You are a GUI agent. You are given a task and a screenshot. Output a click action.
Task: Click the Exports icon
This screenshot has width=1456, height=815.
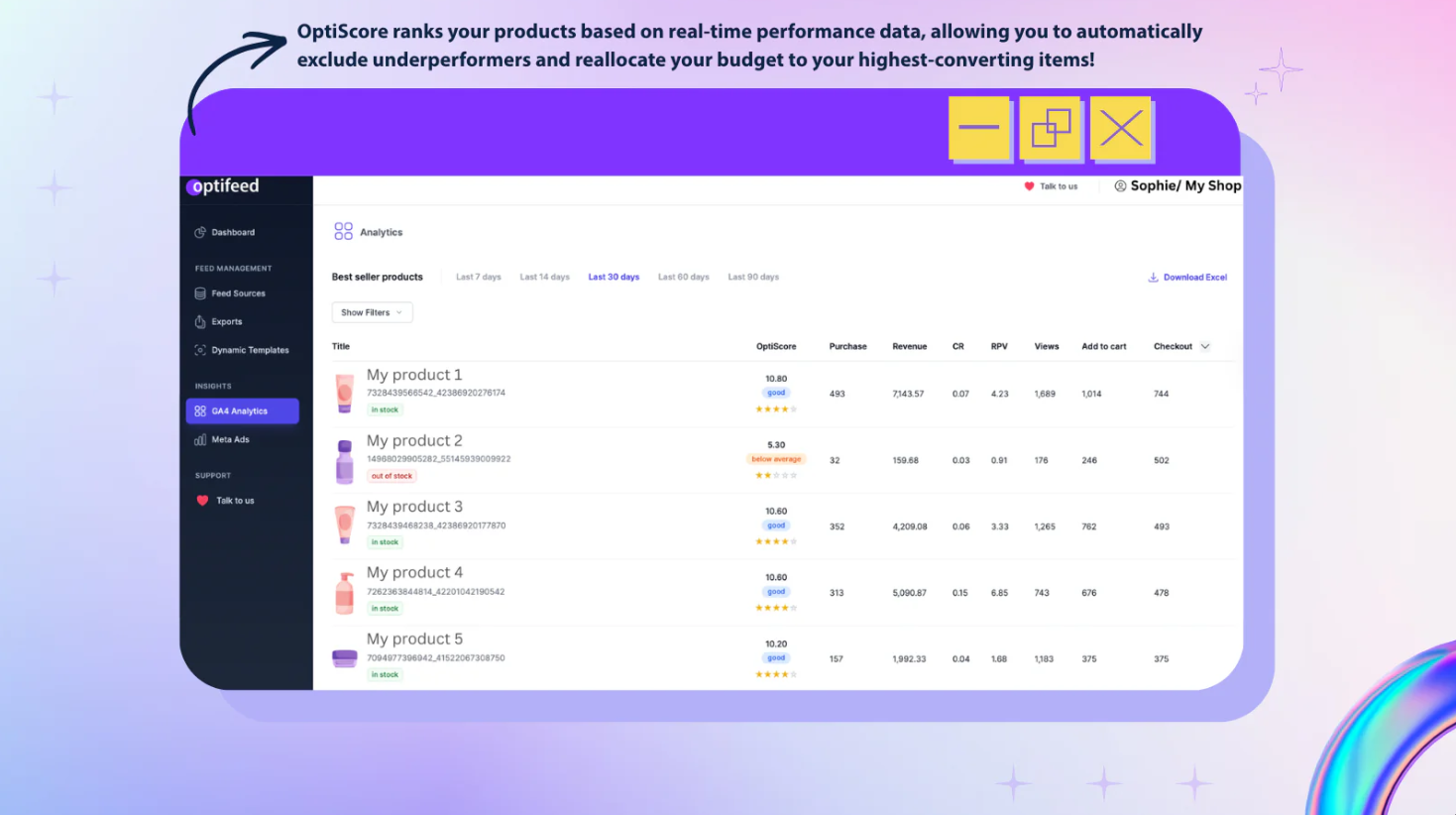coord(200,321)
